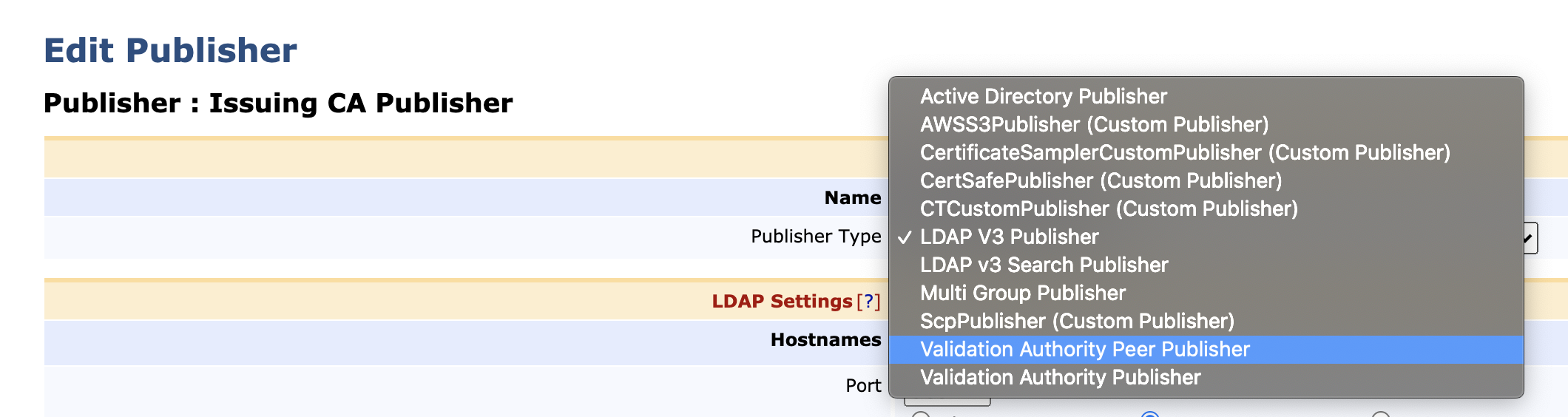Select the right radio button below Port
This screenshot has height=417, width=1568.
coord(1380,415)
